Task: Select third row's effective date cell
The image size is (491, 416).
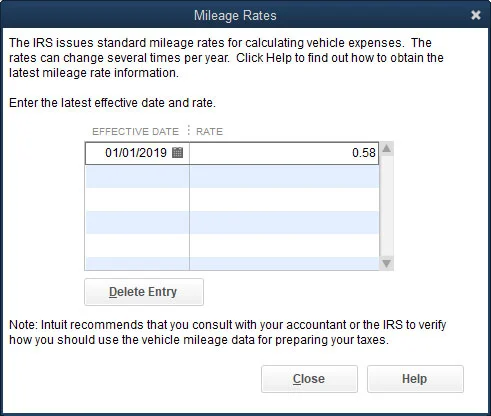Action: coord(137,199)
